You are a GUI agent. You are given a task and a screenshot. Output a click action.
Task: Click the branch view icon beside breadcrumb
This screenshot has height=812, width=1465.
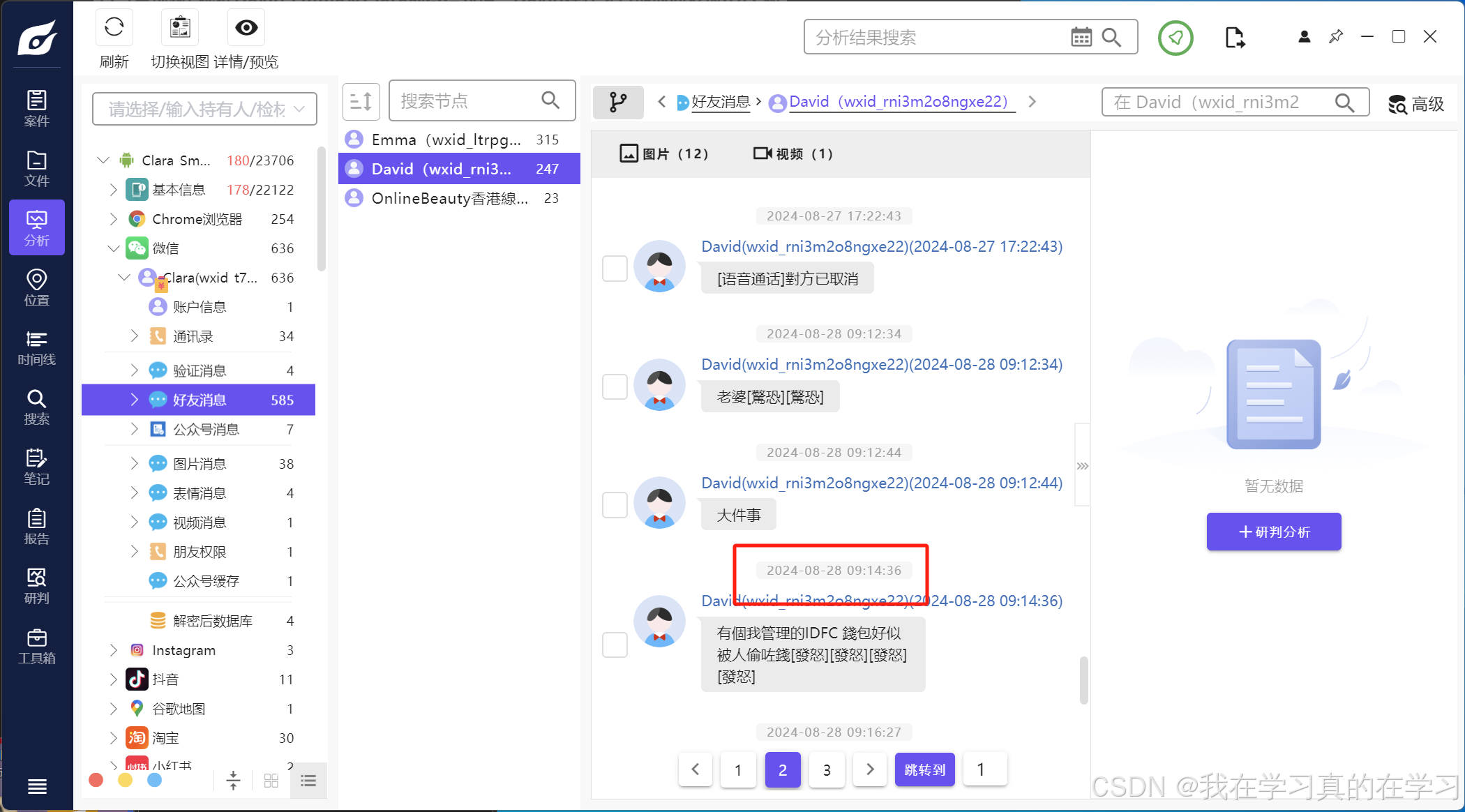[x=617, y=103]
